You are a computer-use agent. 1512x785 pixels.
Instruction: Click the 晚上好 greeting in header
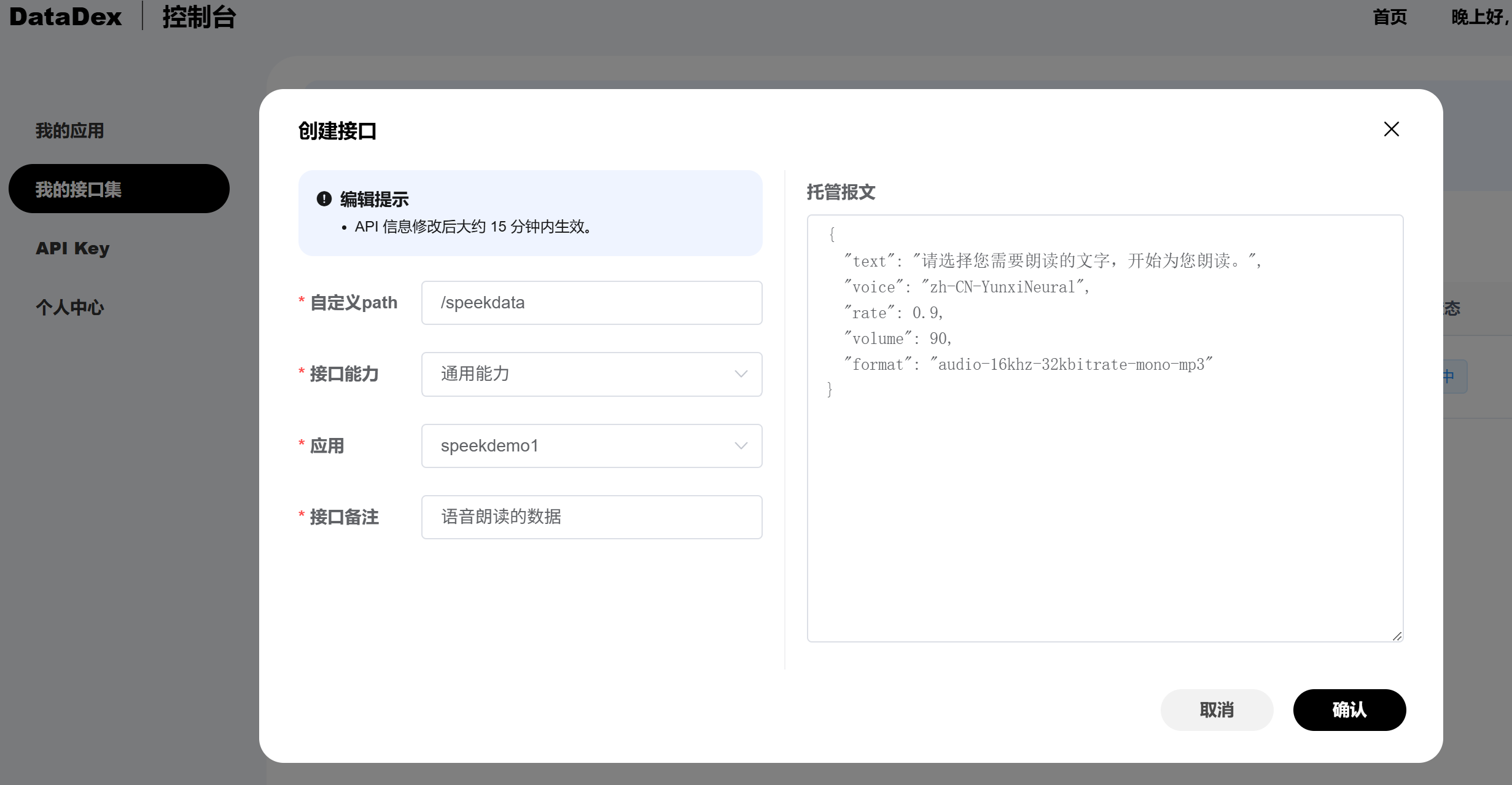[x=1479, y=17]
